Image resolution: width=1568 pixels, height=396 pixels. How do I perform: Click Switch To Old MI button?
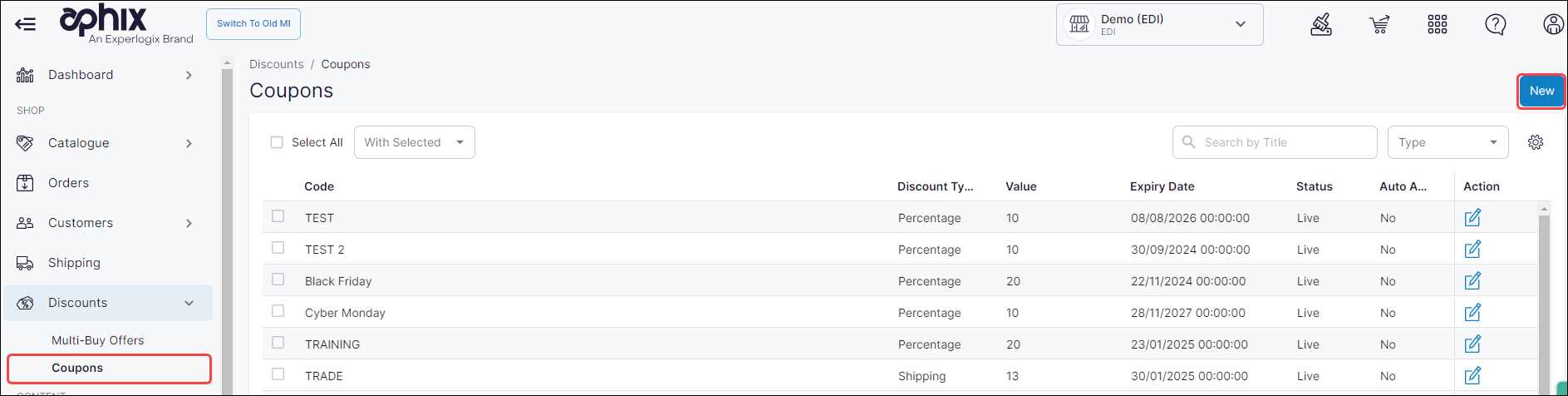pyautogui.click(x=253, y=24)
